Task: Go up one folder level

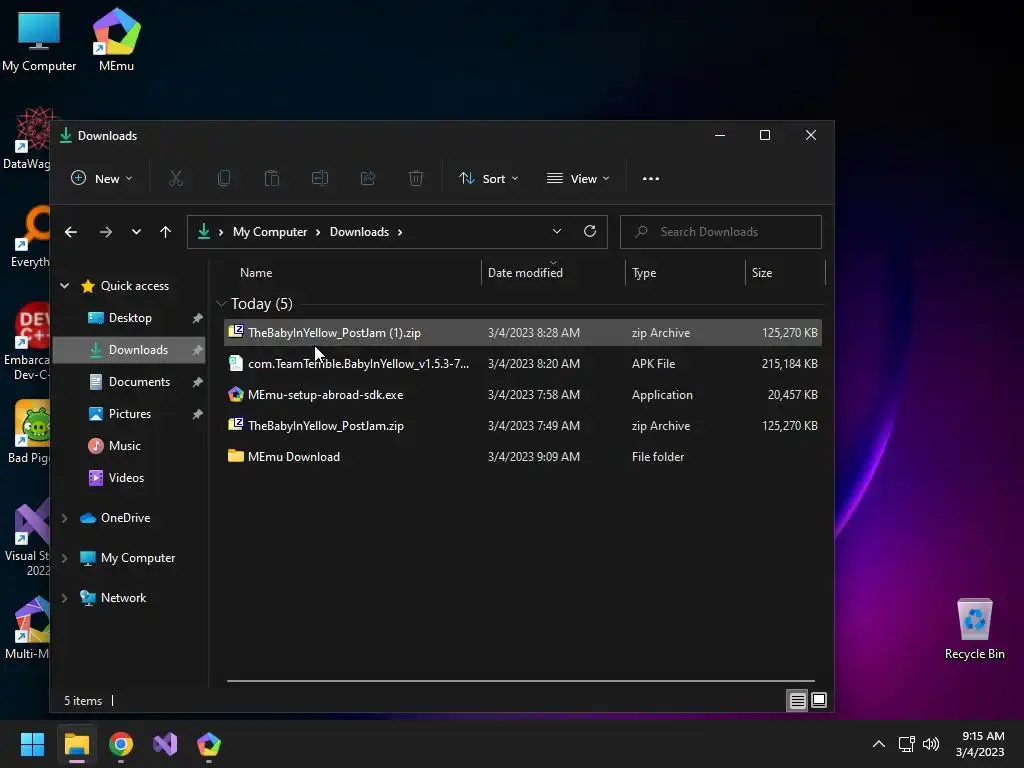Action: (165, 232)
